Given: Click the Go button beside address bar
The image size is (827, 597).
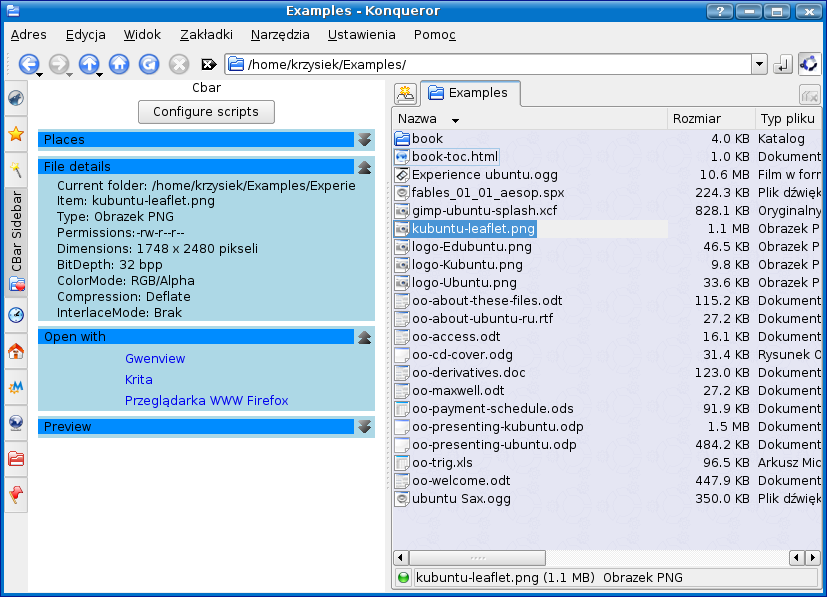Looking at the screenshot, I should tap(783, 64).
